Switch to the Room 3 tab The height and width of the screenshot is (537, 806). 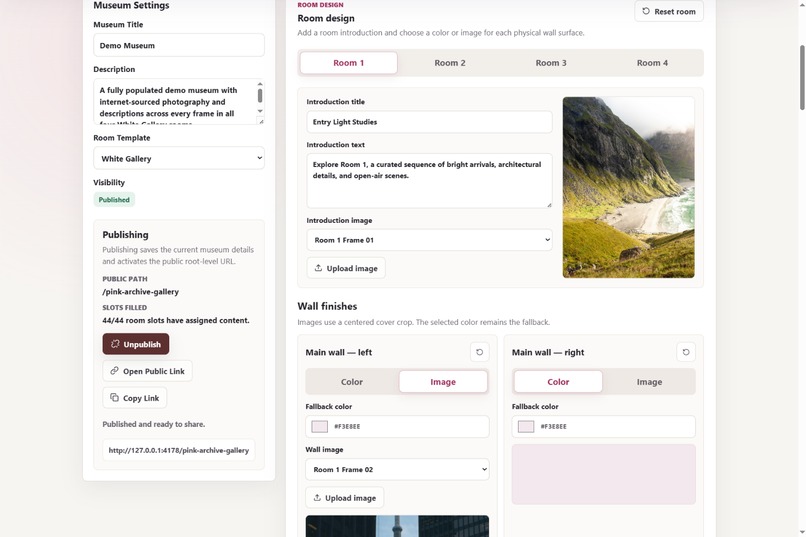[x=551, y=63]
